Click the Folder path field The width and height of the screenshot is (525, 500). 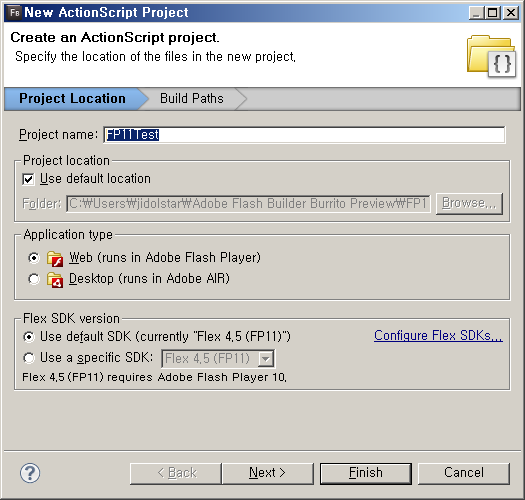(x=248, y=204)
